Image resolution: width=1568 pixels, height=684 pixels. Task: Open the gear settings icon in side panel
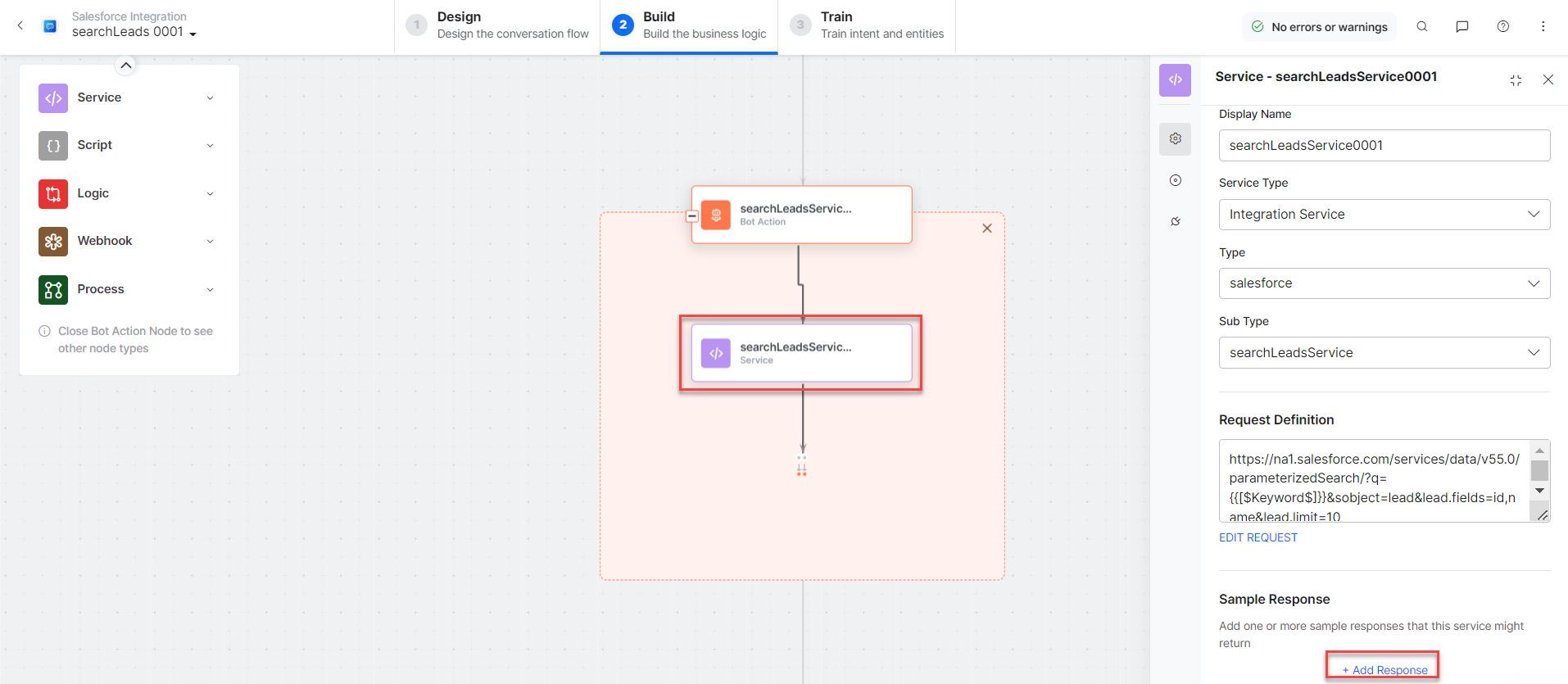(1175, 138)
